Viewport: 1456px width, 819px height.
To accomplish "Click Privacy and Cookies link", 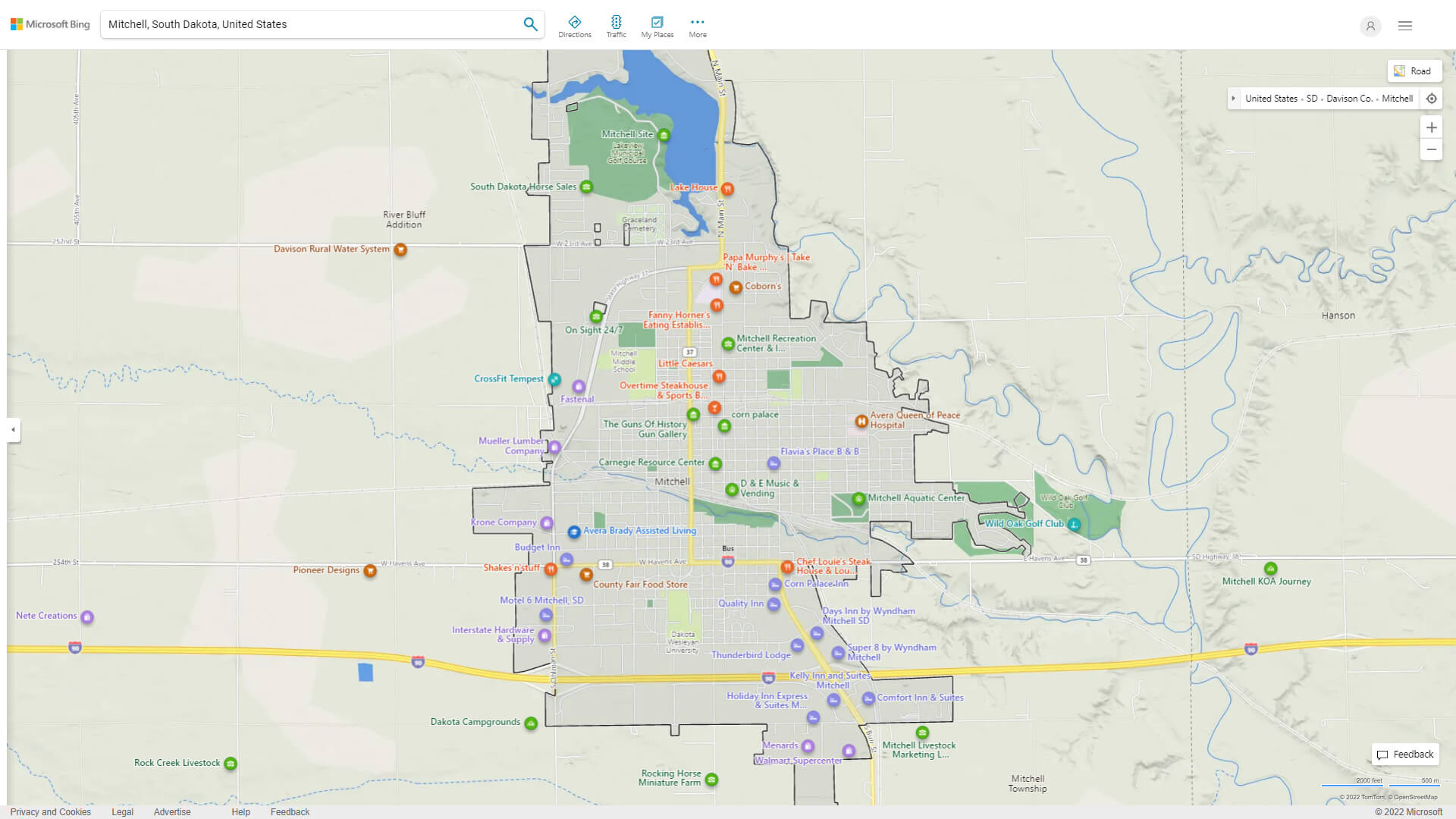I will (52, 811).
